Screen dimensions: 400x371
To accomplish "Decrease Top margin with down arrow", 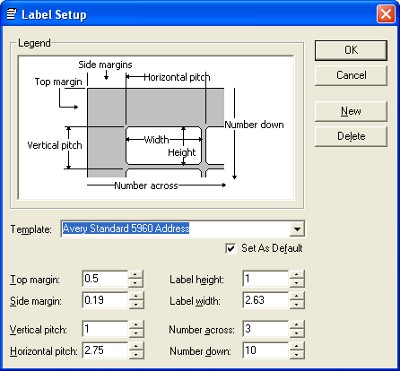I will pos(136,283).
